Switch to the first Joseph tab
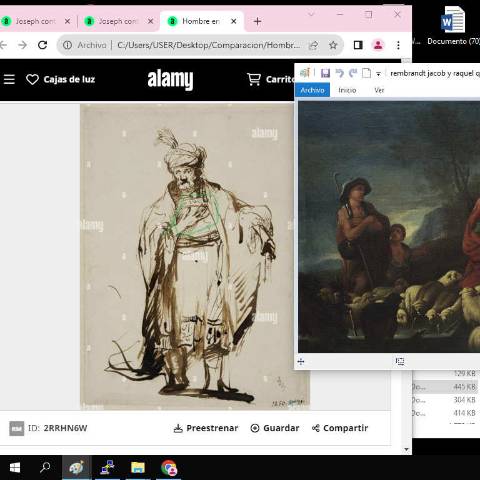 [35, 21]
